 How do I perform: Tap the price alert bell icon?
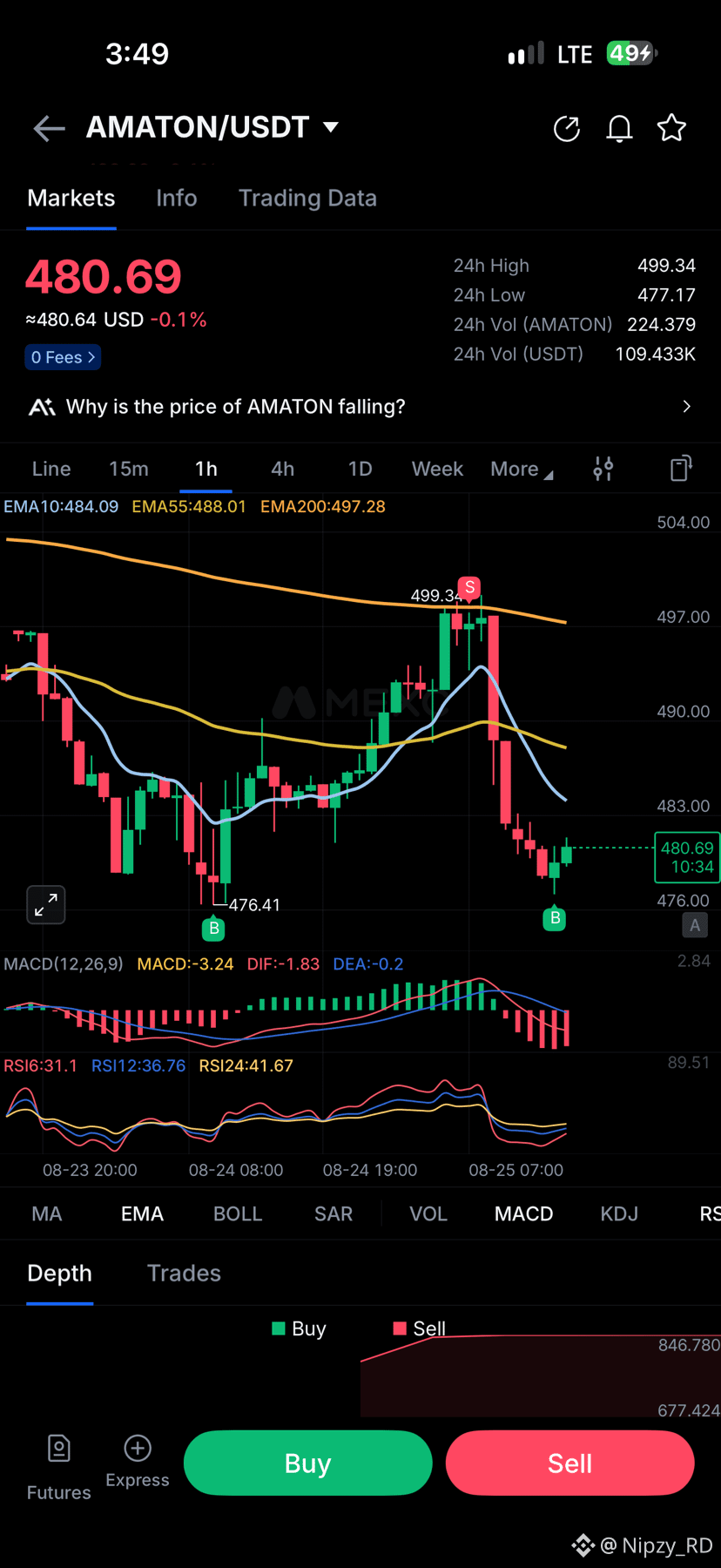tap(619, 129)
